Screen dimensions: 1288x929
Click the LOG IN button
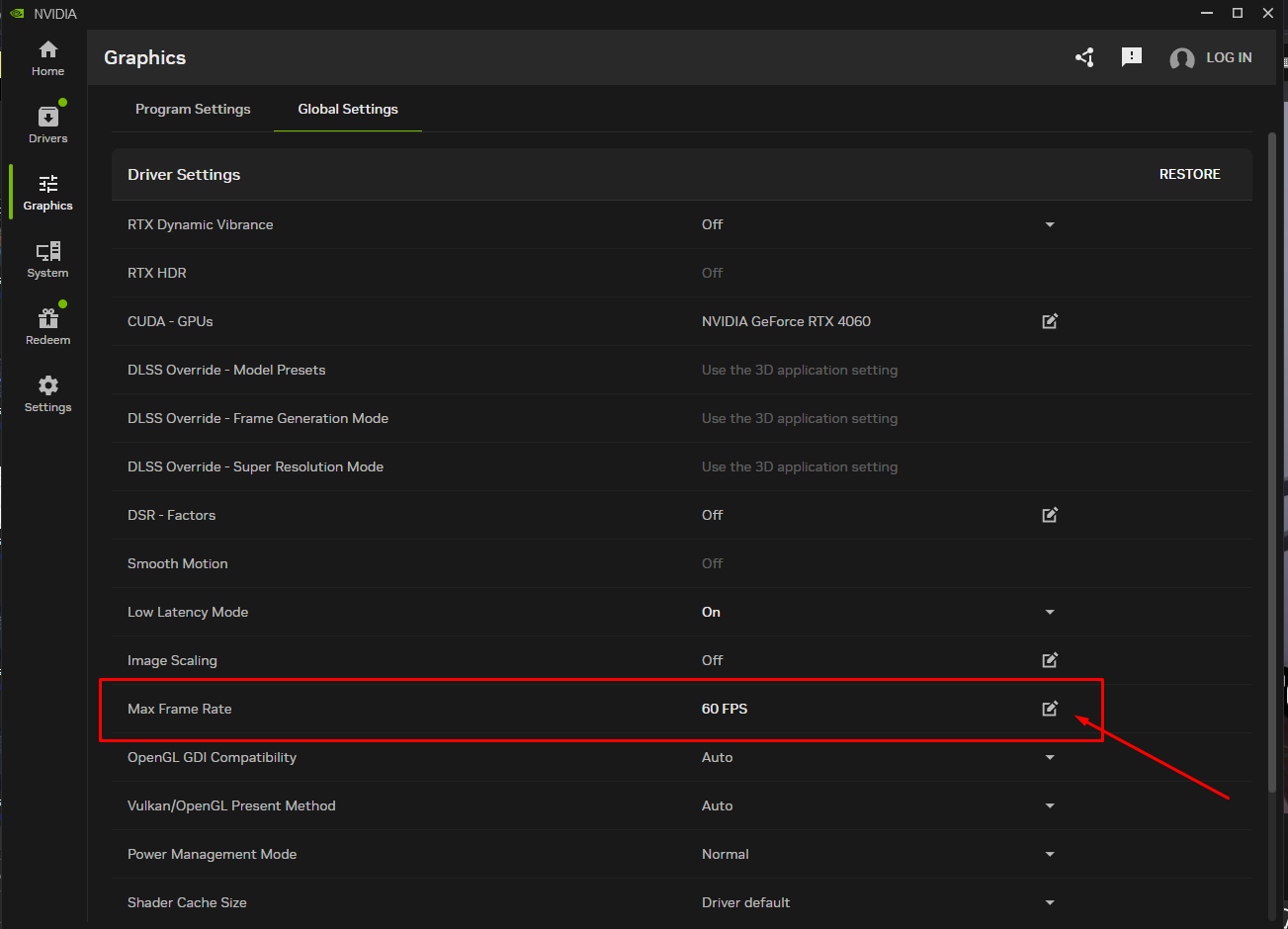(x=1211, y=57)
